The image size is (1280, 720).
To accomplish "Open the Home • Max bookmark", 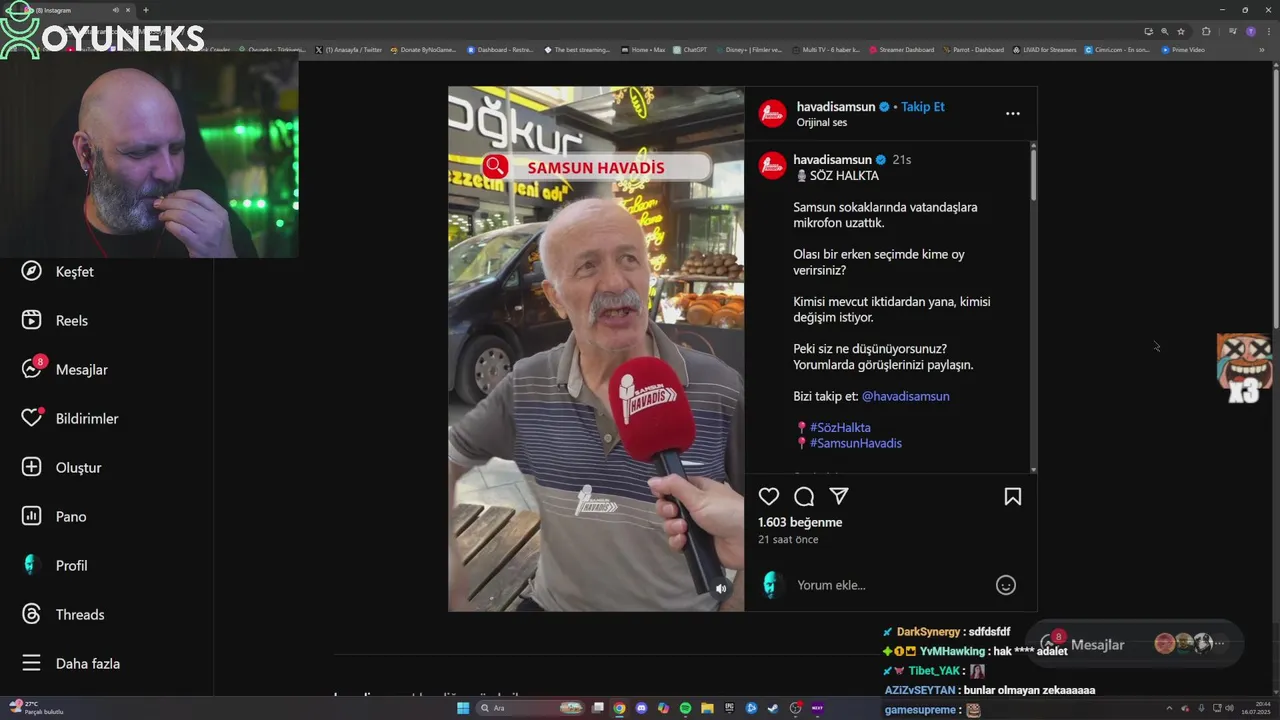I will (642, 49).
